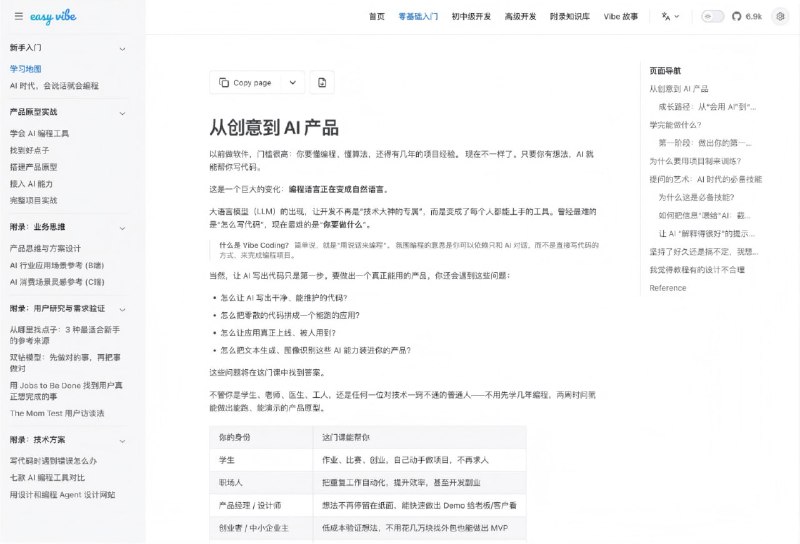800x544 pixels.
Task: Click the 页面导航 heading
Action: (x=665, y=70)
